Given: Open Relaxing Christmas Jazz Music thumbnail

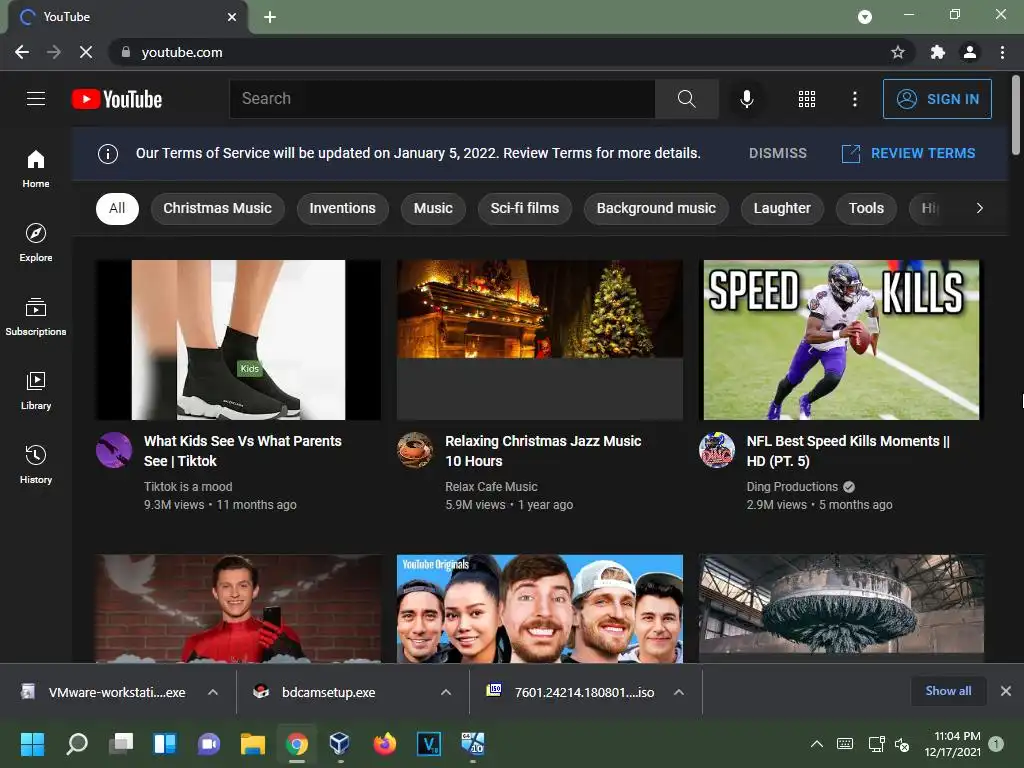Looking at the screenshot, I should click(x=540, y=340).
